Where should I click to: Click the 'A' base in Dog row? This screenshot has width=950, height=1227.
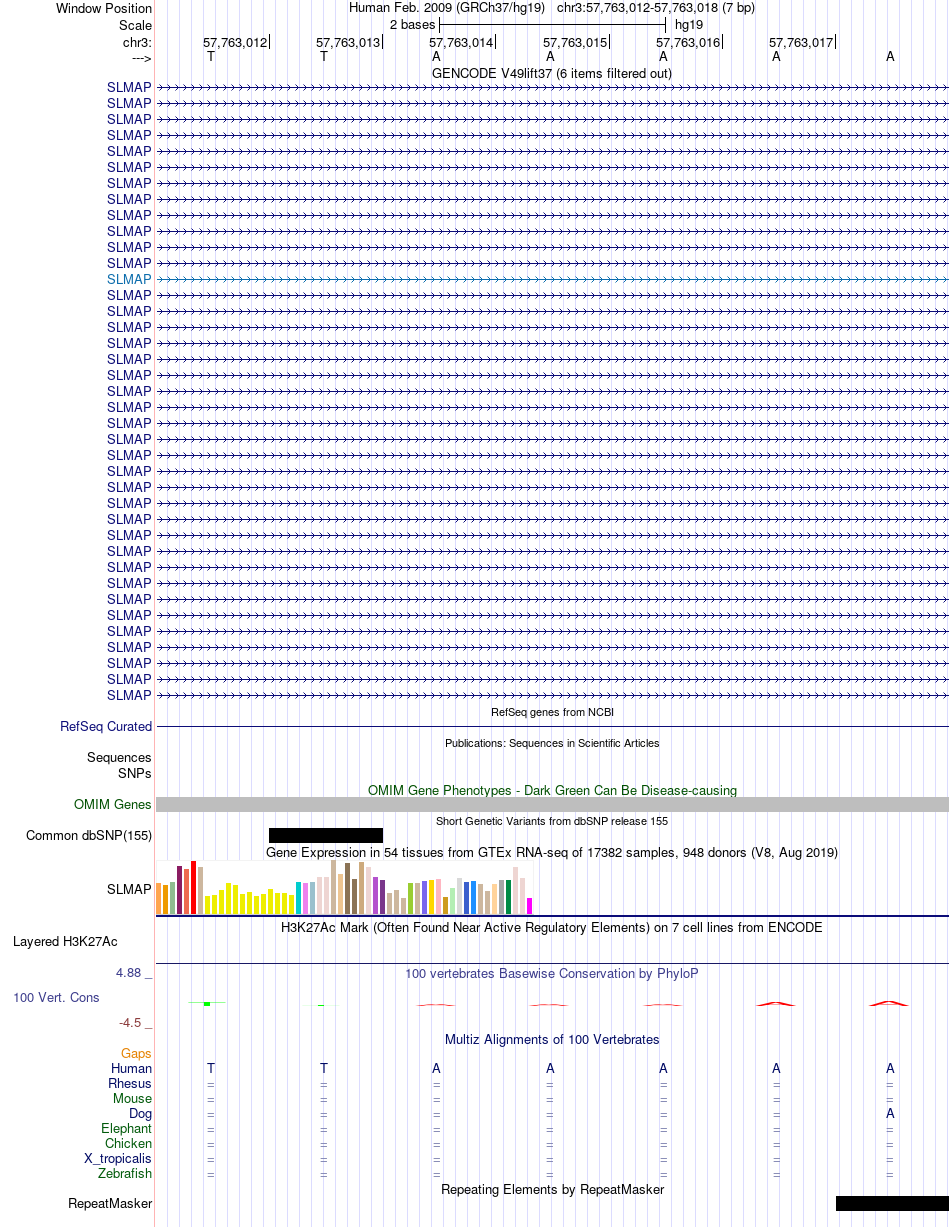pyautogui.click(x=890, y=1113)
